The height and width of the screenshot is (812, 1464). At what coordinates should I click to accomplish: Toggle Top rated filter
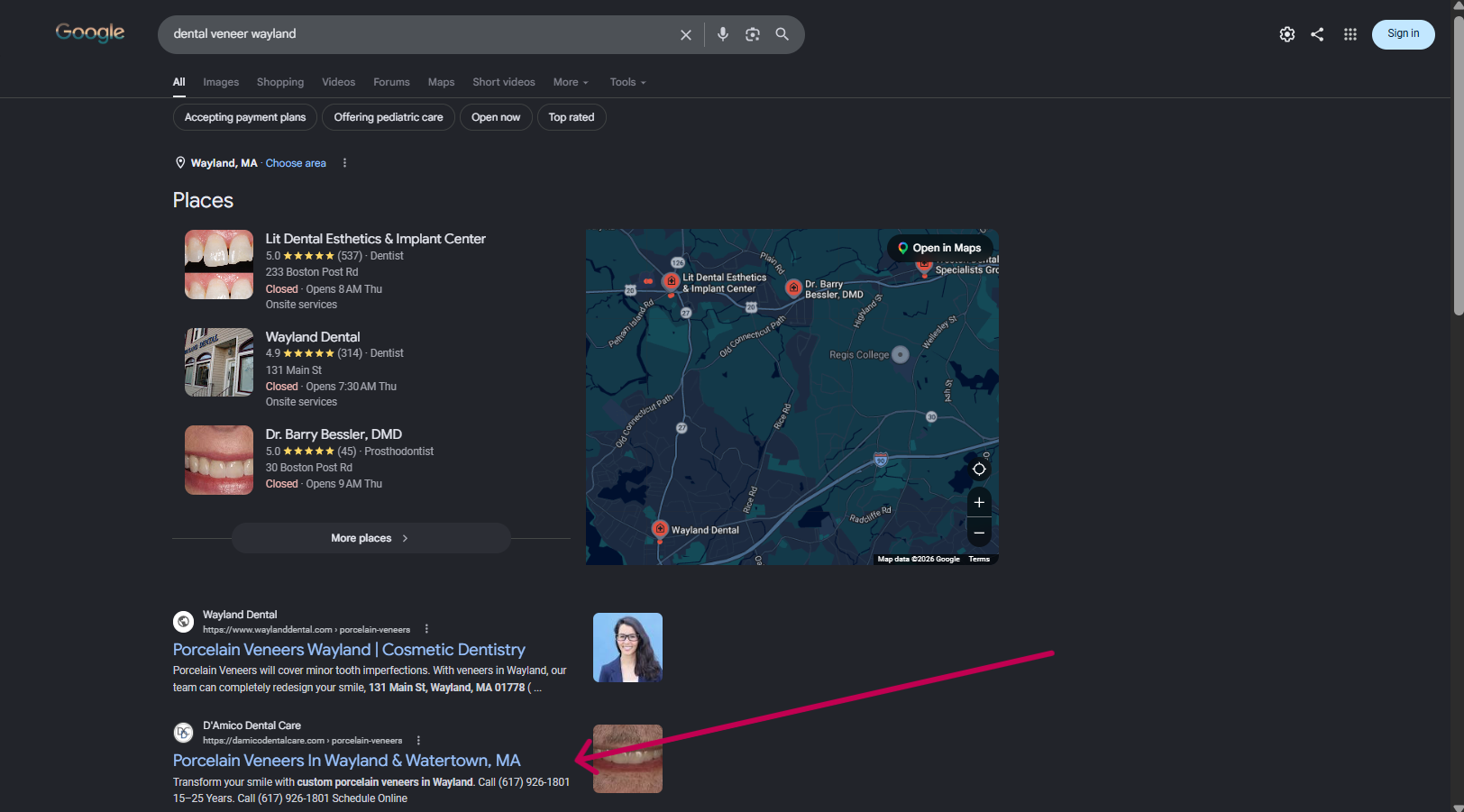click(x=572, y=117)
